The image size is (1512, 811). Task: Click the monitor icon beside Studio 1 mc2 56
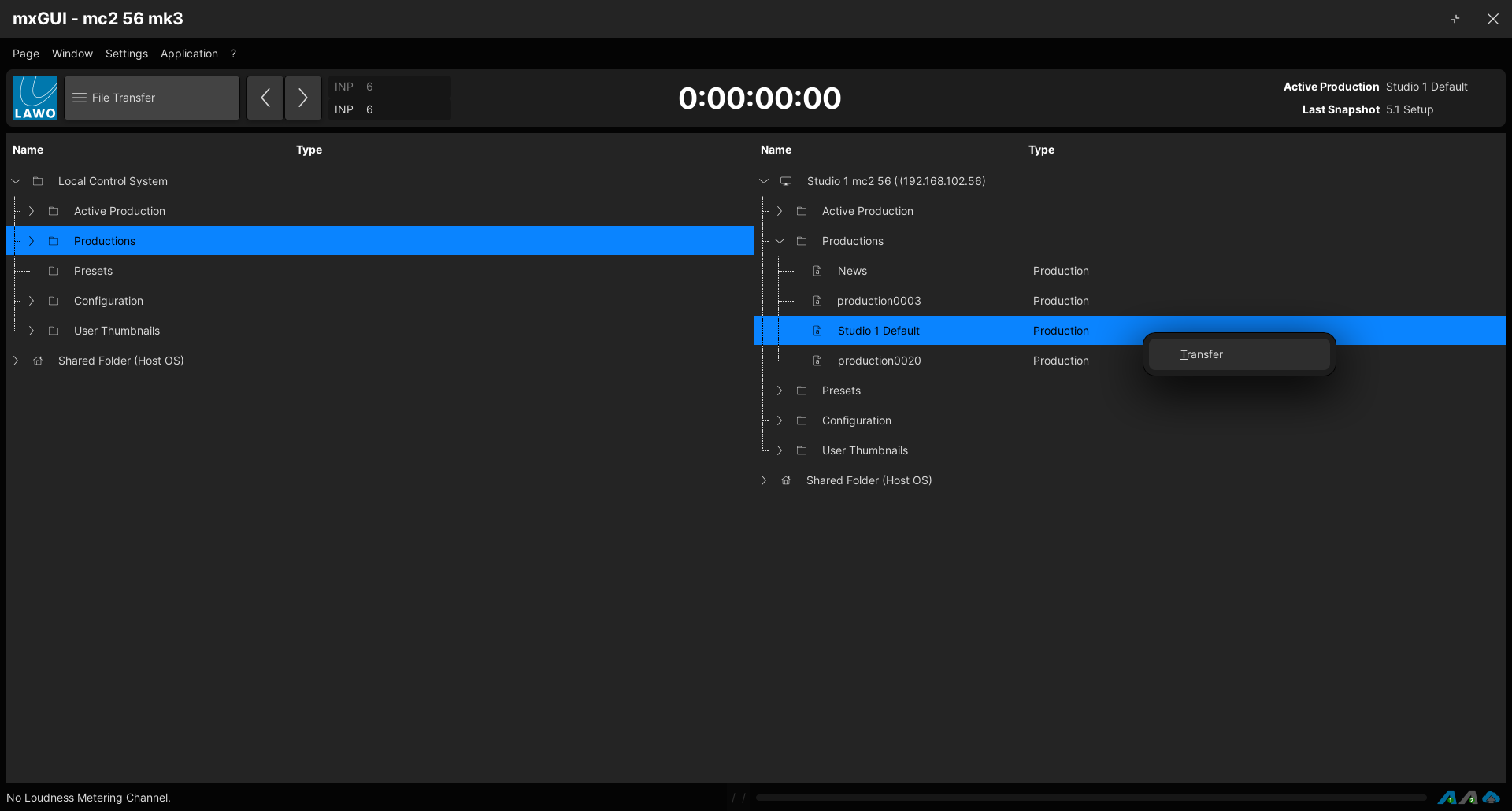click(x=786, y=181)
